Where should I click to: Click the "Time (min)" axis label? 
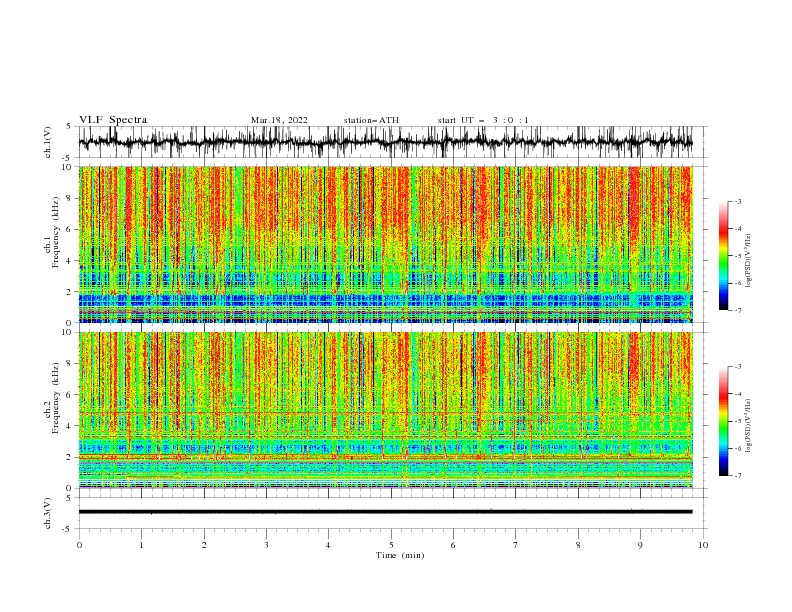point(400,555)
